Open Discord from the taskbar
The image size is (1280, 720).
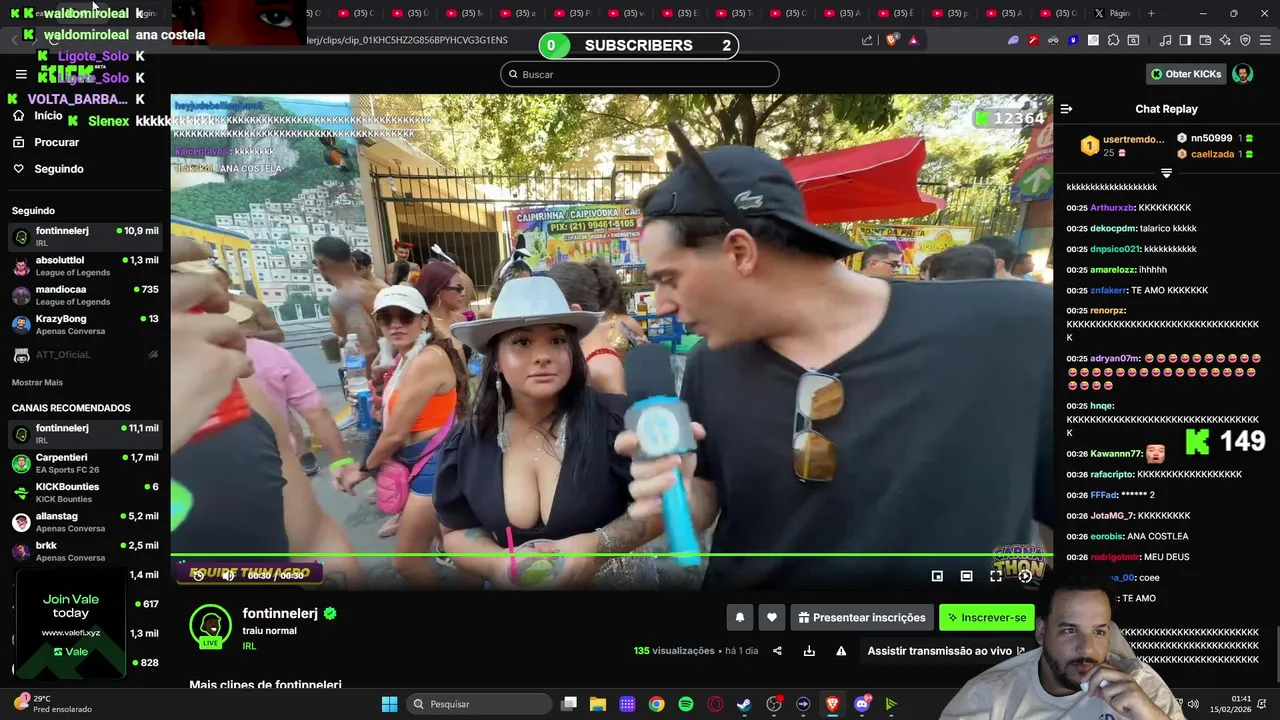(x=862, y=704)
